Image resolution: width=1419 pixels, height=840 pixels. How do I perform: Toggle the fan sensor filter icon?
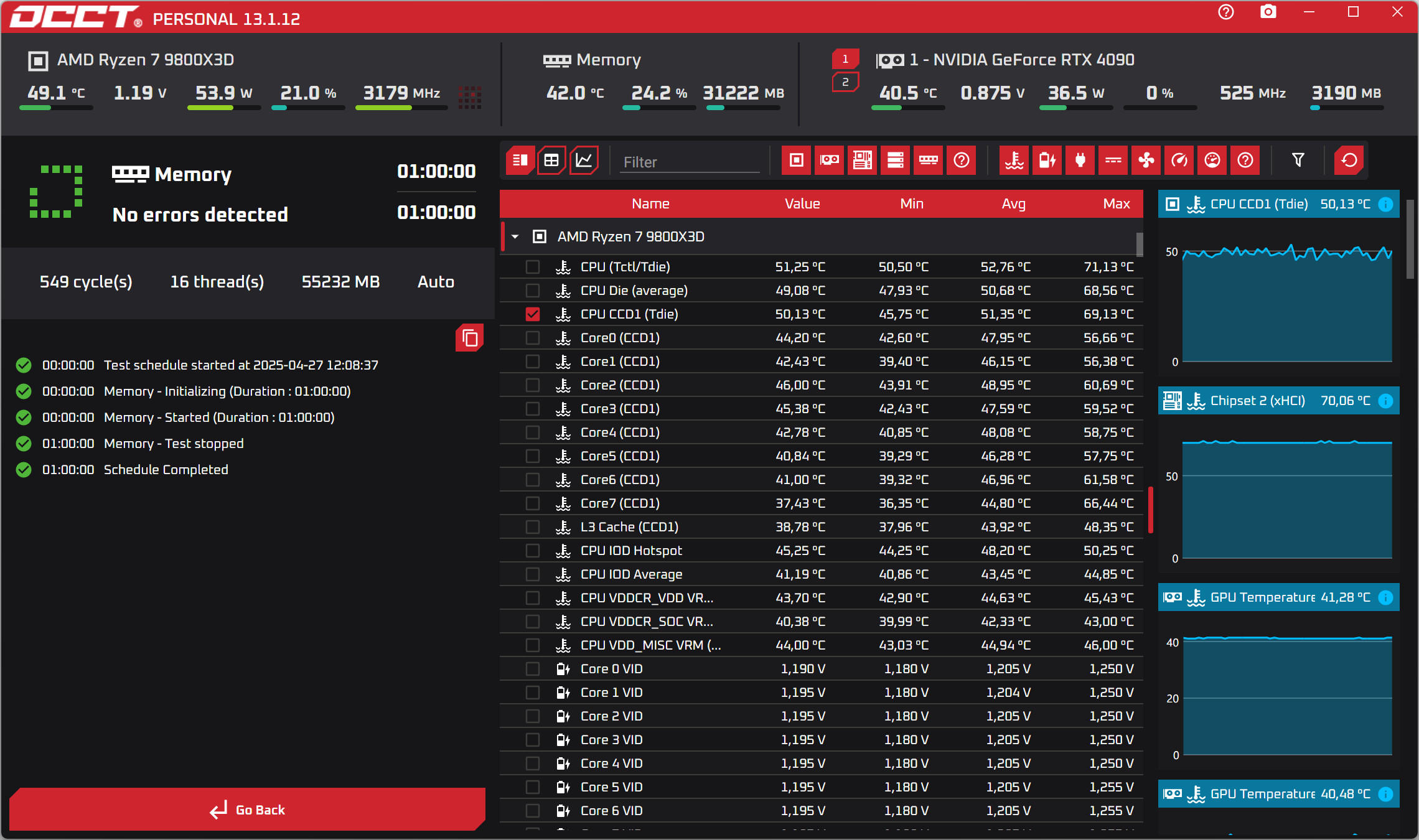click(x=1146, y=161)
